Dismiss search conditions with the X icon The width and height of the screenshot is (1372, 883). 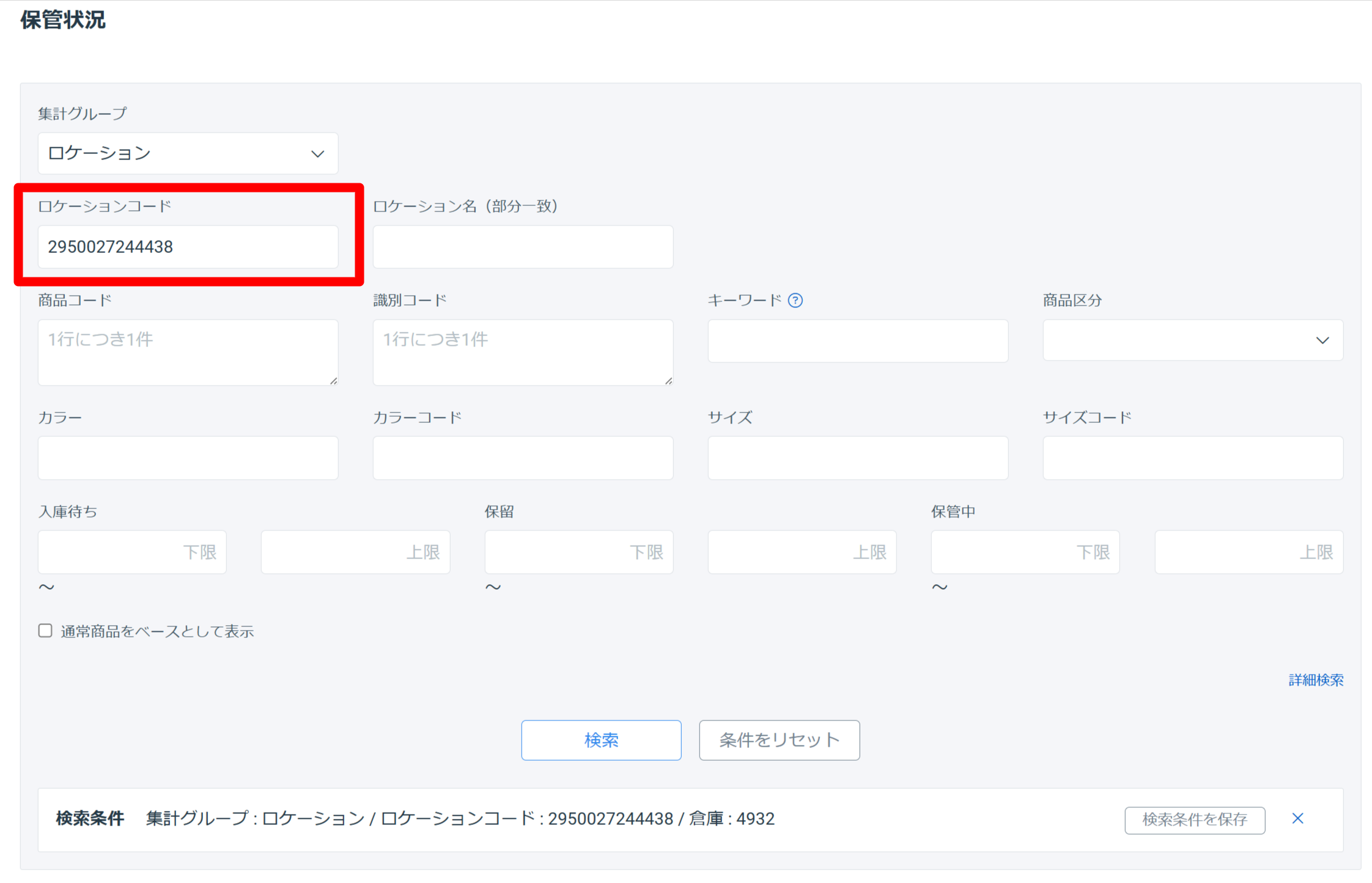(x=1297, y=818)
